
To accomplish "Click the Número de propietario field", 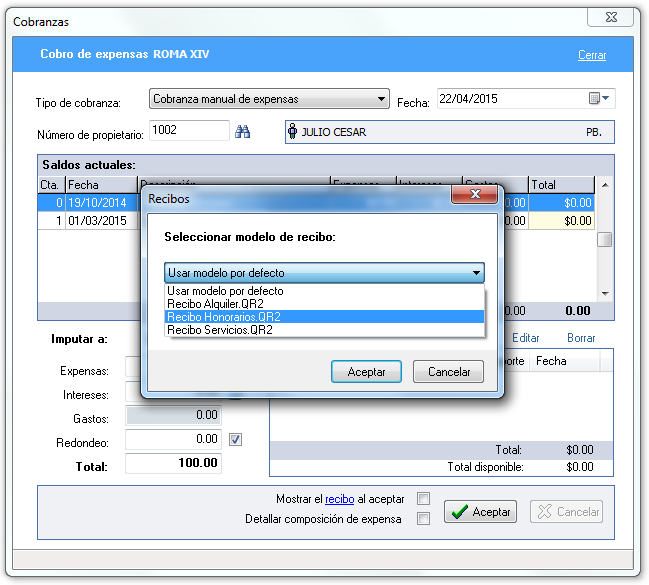I will pos(190,131).
